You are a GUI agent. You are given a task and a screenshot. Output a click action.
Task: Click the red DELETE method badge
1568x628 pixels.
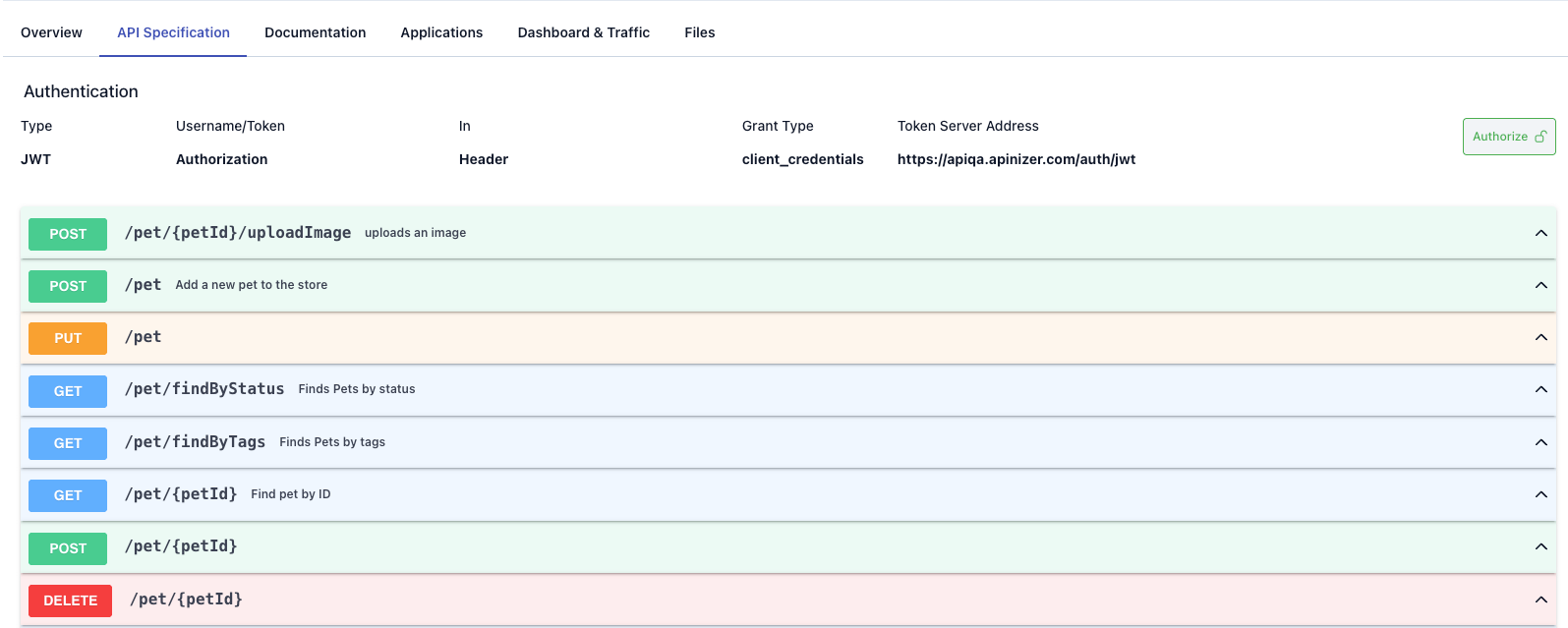coord(71,600)
